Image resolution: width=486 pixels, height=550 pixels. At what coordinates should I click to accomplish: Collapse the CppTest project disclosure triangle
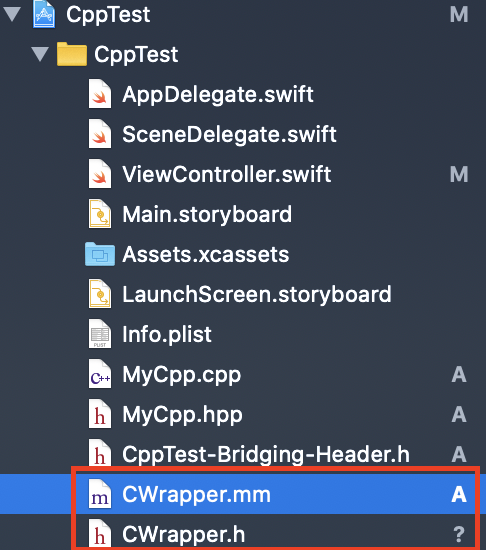click(x=12, y=14)
